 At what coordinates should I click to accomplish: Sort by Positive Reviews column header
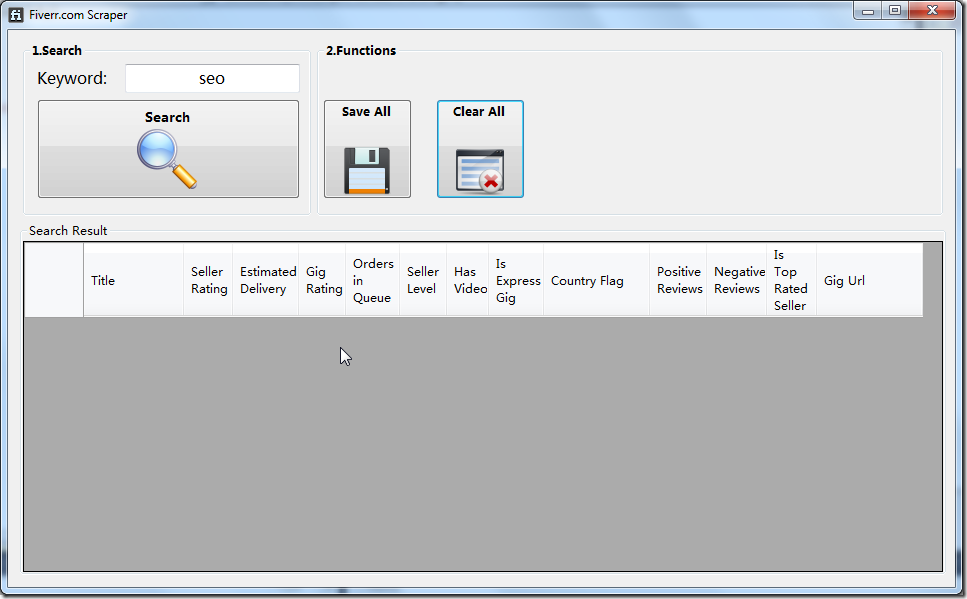pyautogui.click(x=678, y=280)
